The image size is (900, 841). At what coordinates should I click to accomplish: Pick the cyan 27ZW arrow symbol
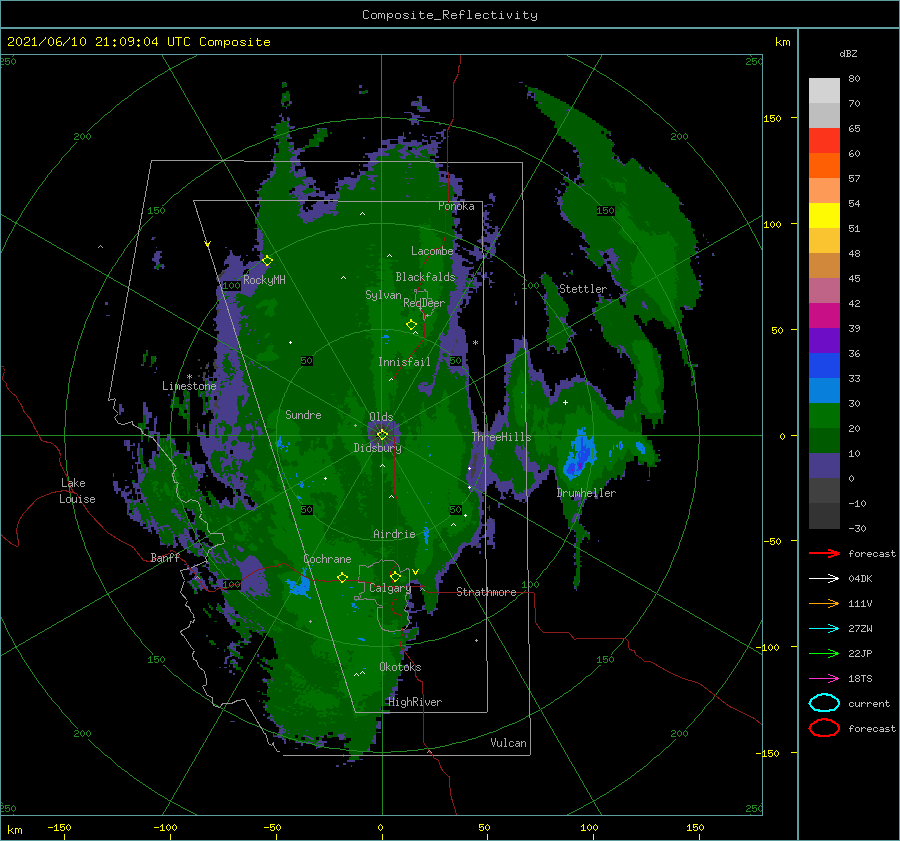point(824,628)
